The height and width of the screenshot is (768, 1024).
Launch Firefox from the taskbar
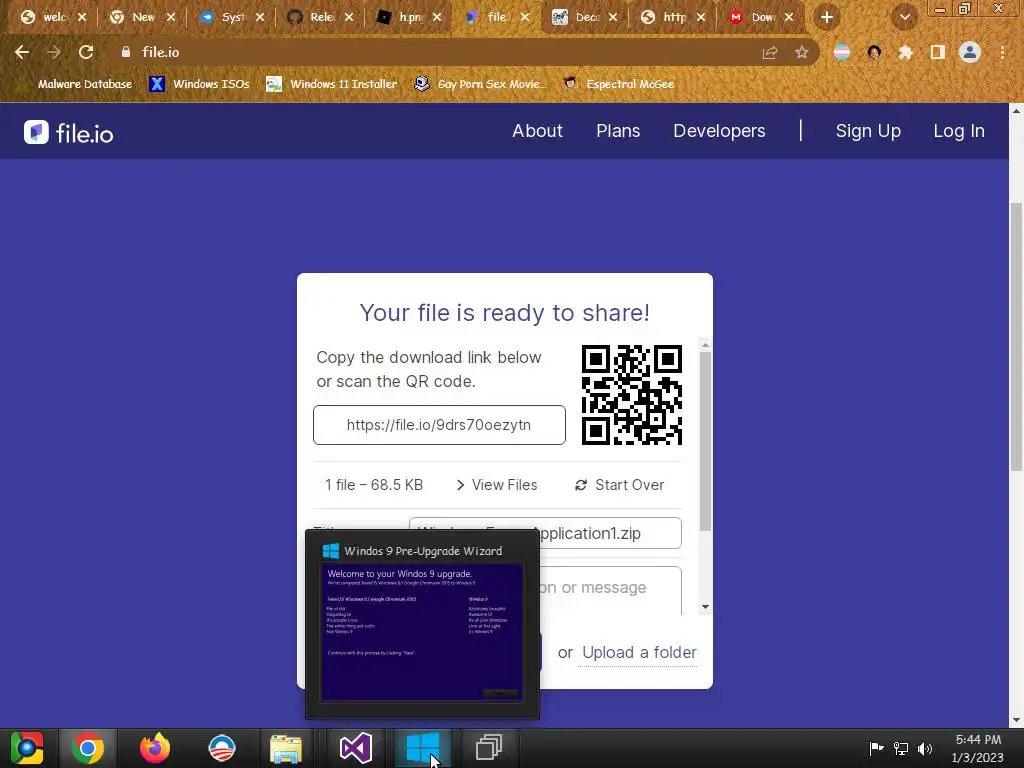[x=155, y=748]
